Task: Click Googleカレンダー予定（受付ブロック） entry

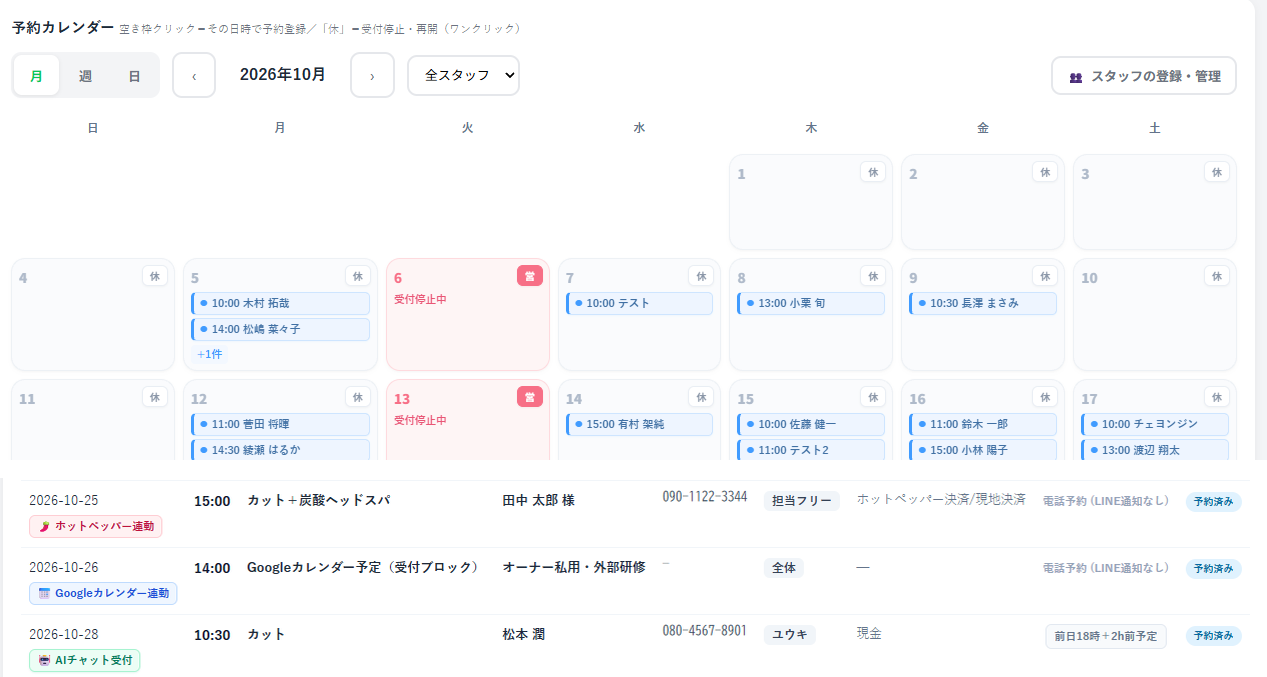Action: pos(363,568)
